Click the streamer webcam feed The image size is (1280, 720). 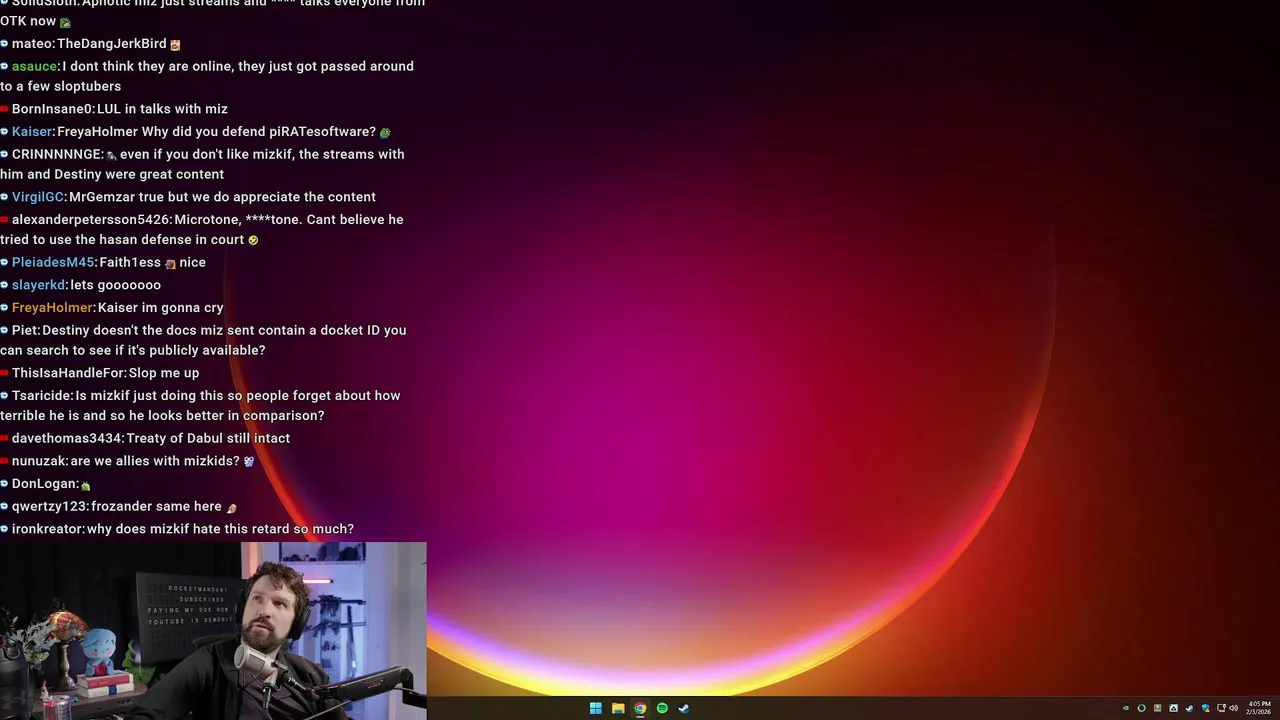coord(213,631)
